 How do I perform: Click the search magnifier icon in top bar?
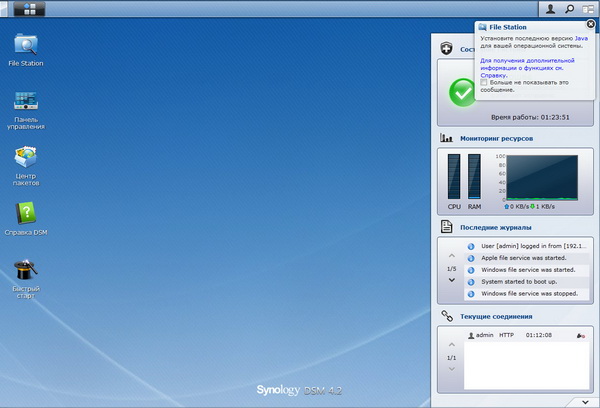click(569, 8)
